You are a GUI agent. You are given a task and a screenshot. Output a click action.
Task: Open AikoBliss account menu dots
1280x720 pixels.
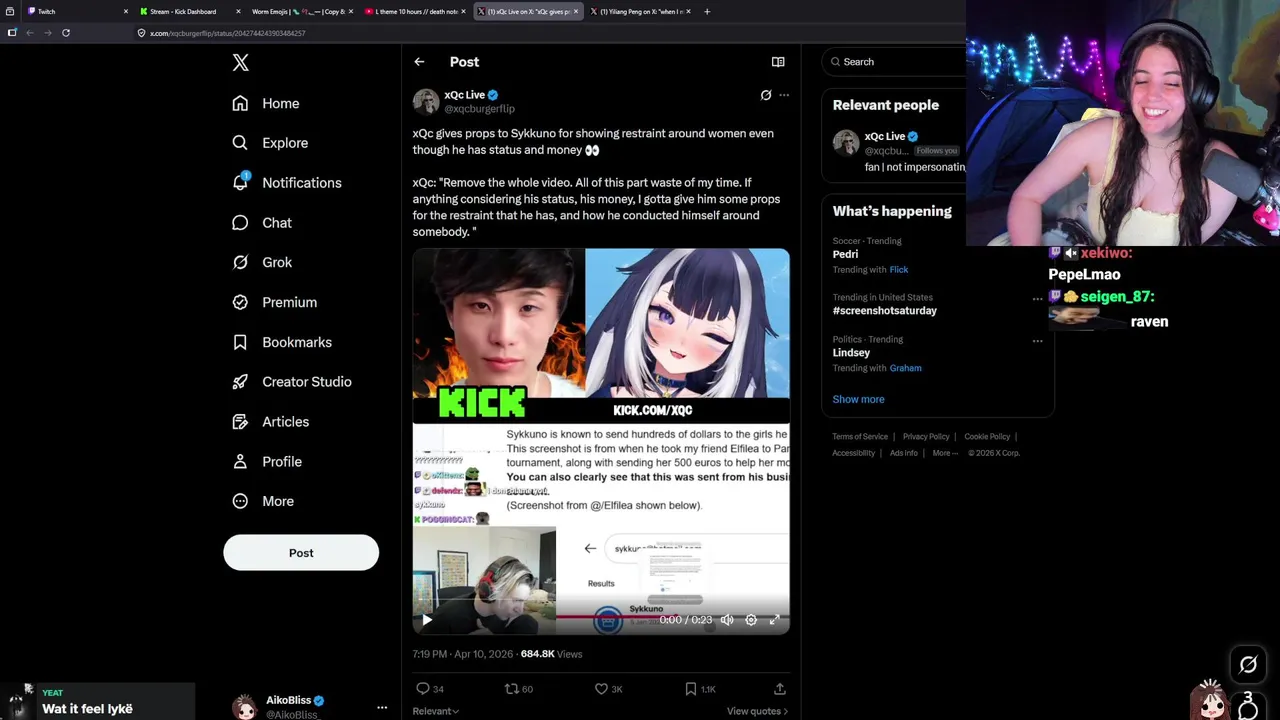[x=382, y=707]
